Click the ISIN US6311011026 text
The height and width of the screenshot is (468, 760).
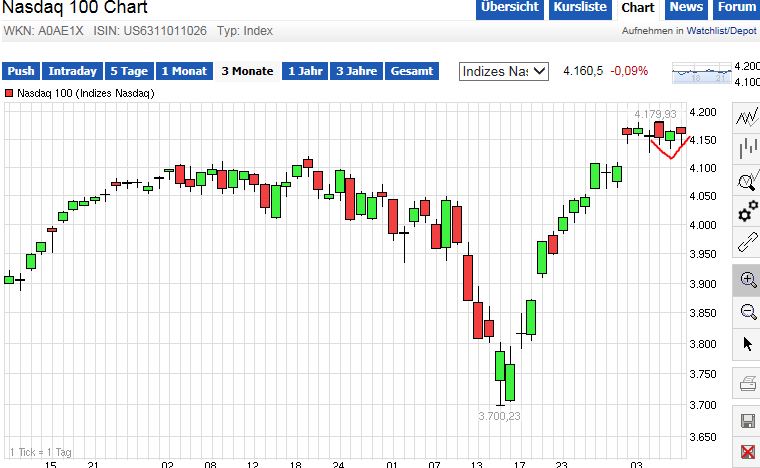(150, 31)
